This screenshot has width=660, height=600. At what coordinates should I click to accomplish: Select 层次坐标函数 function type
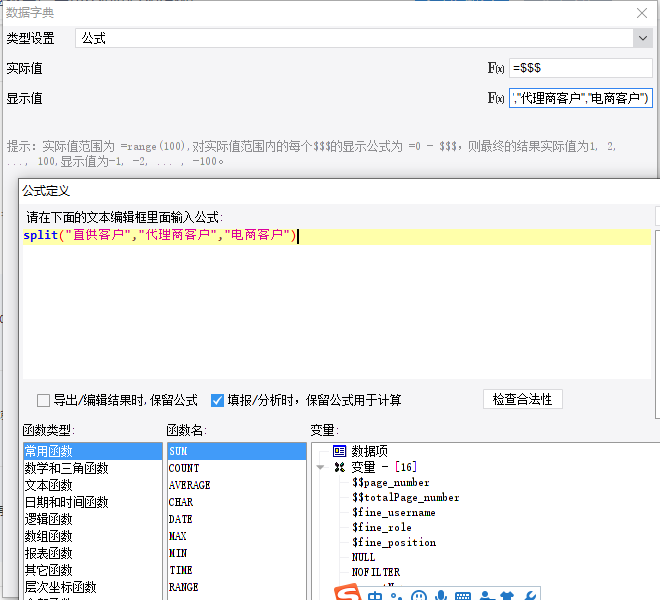coord(93,587)
